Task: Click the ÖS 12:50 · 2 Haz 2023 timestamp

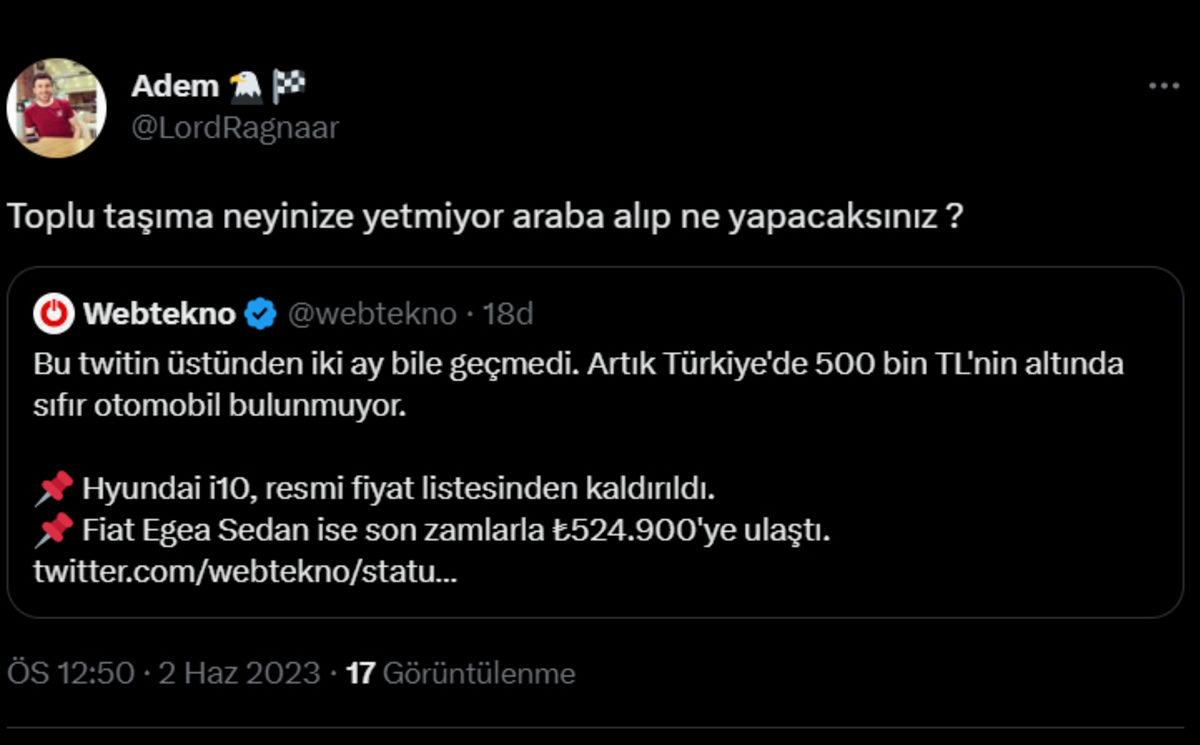Action: click(x=160, y=673)
